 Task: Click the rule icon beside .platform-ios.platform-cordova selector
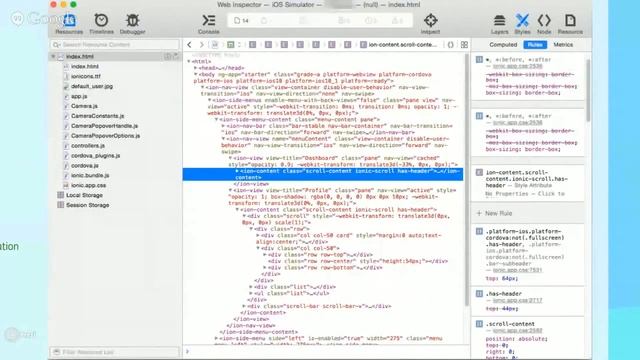tap(479, 231)
